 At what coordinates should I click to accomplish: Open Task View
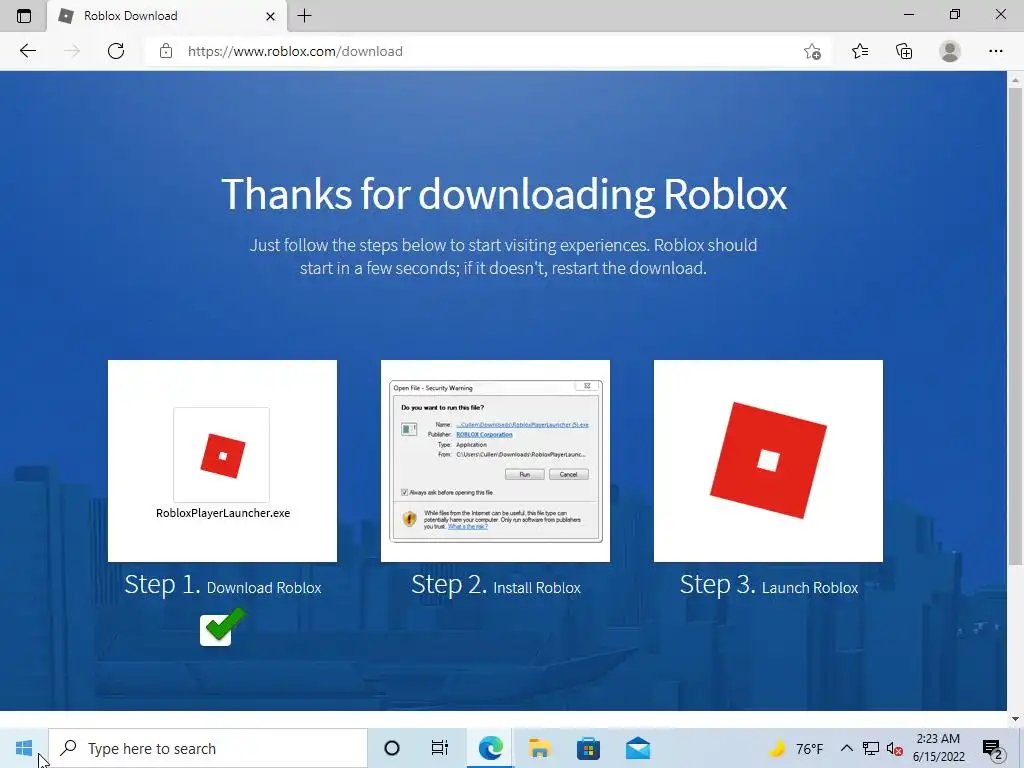[440, 748]
